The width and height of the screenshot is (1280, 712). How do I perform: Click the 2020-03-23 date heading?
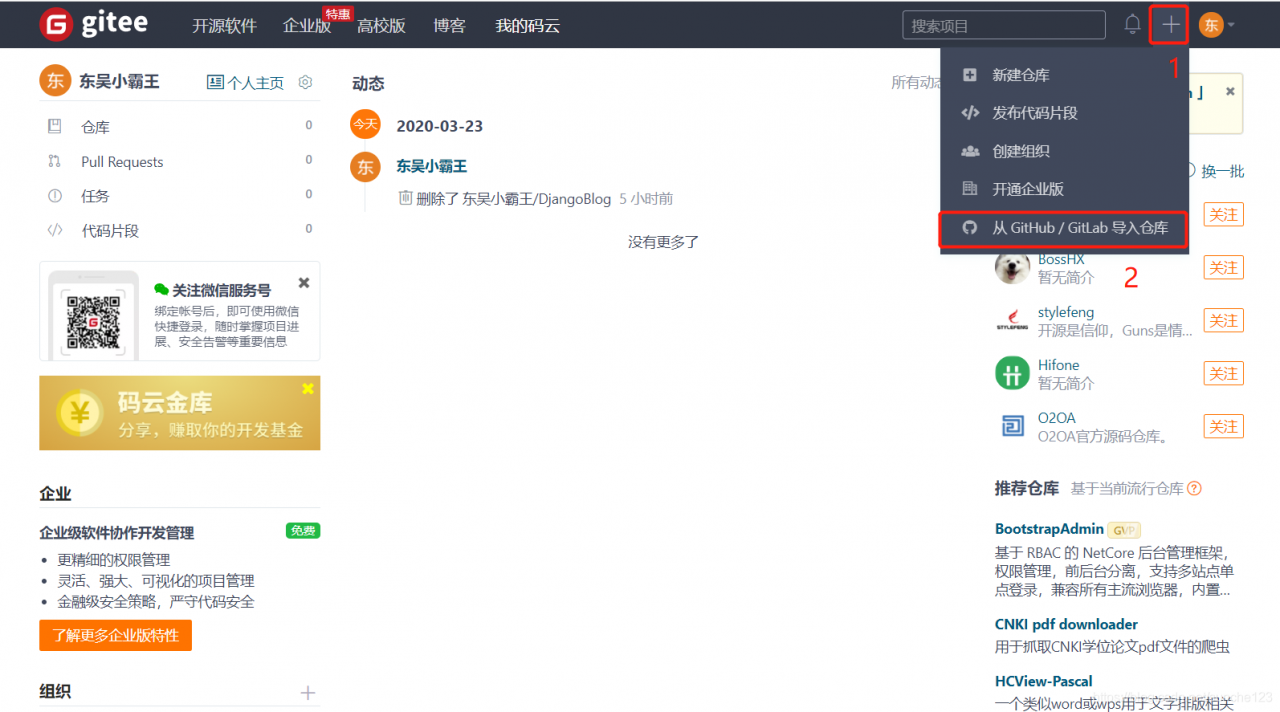pos(439,126)
